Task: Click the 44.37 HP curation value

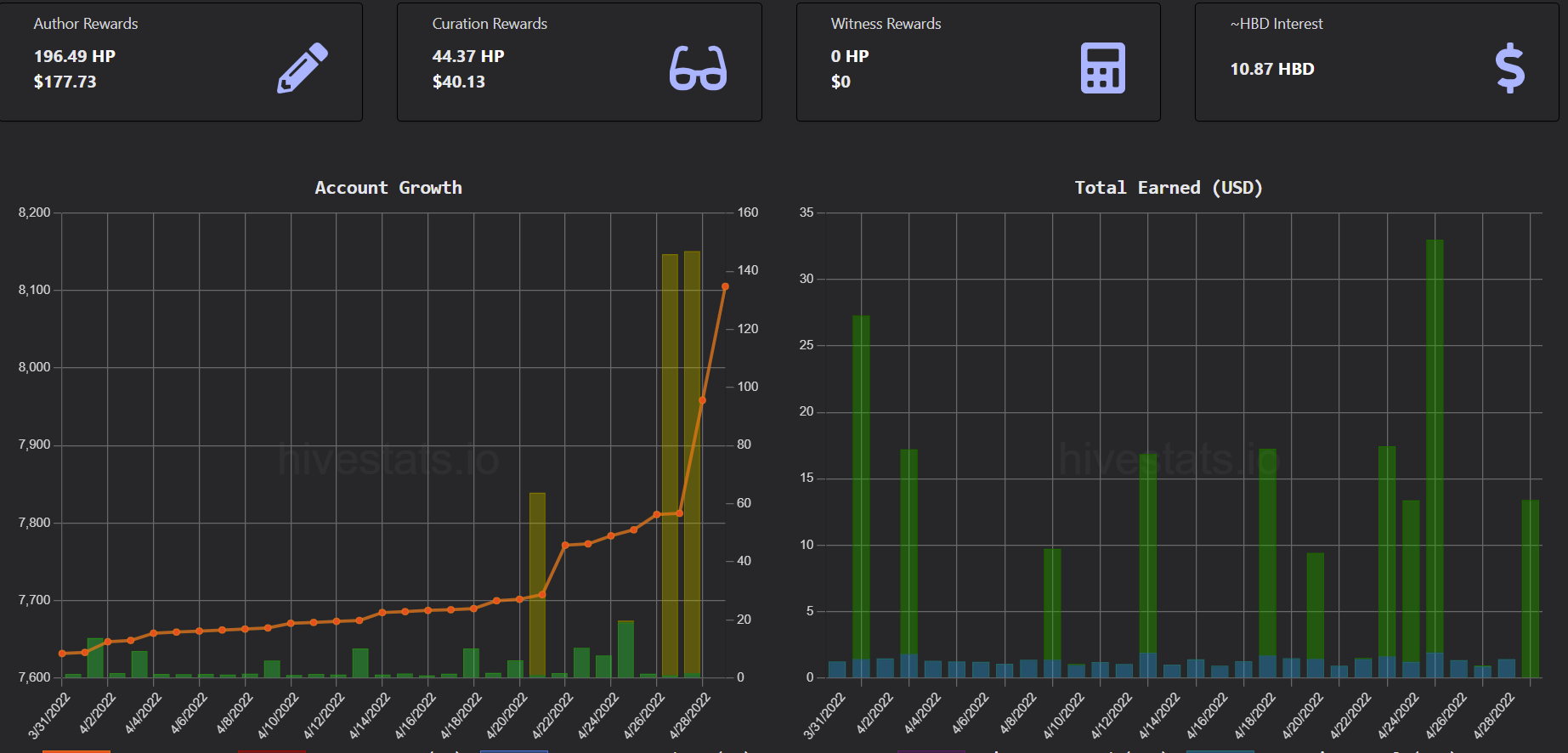Action: [468, 56]
